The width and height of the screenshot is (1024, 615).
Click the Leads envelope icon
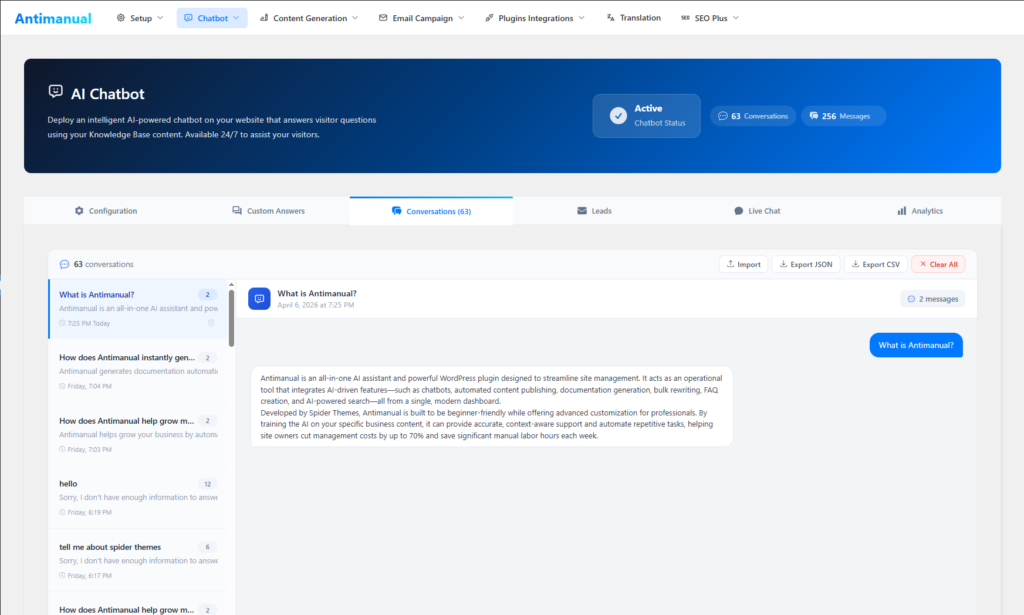582,211
